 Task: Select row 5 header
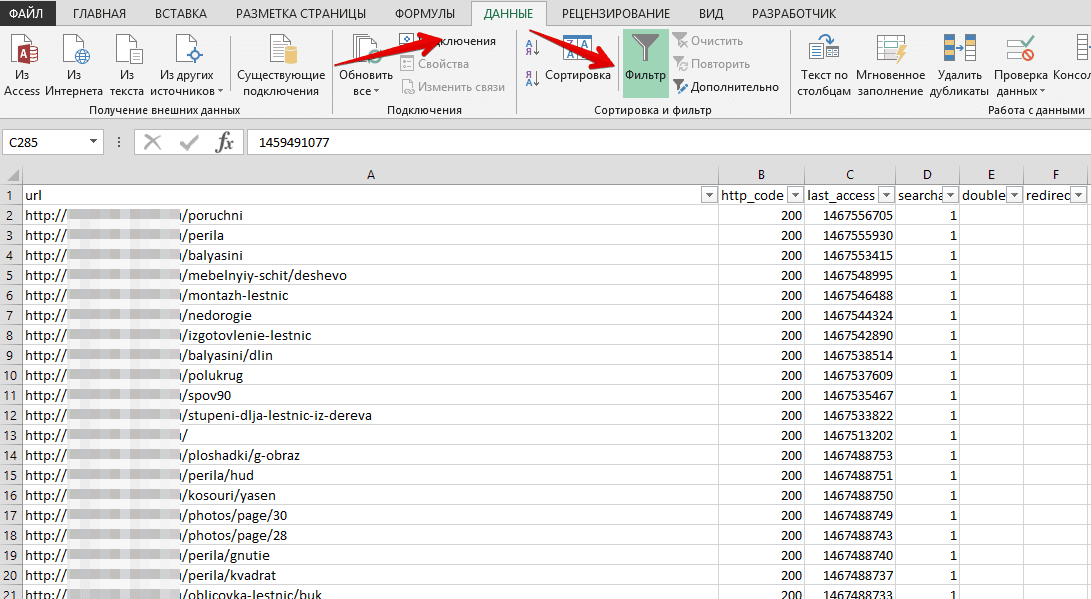click(x=10, y=275)
